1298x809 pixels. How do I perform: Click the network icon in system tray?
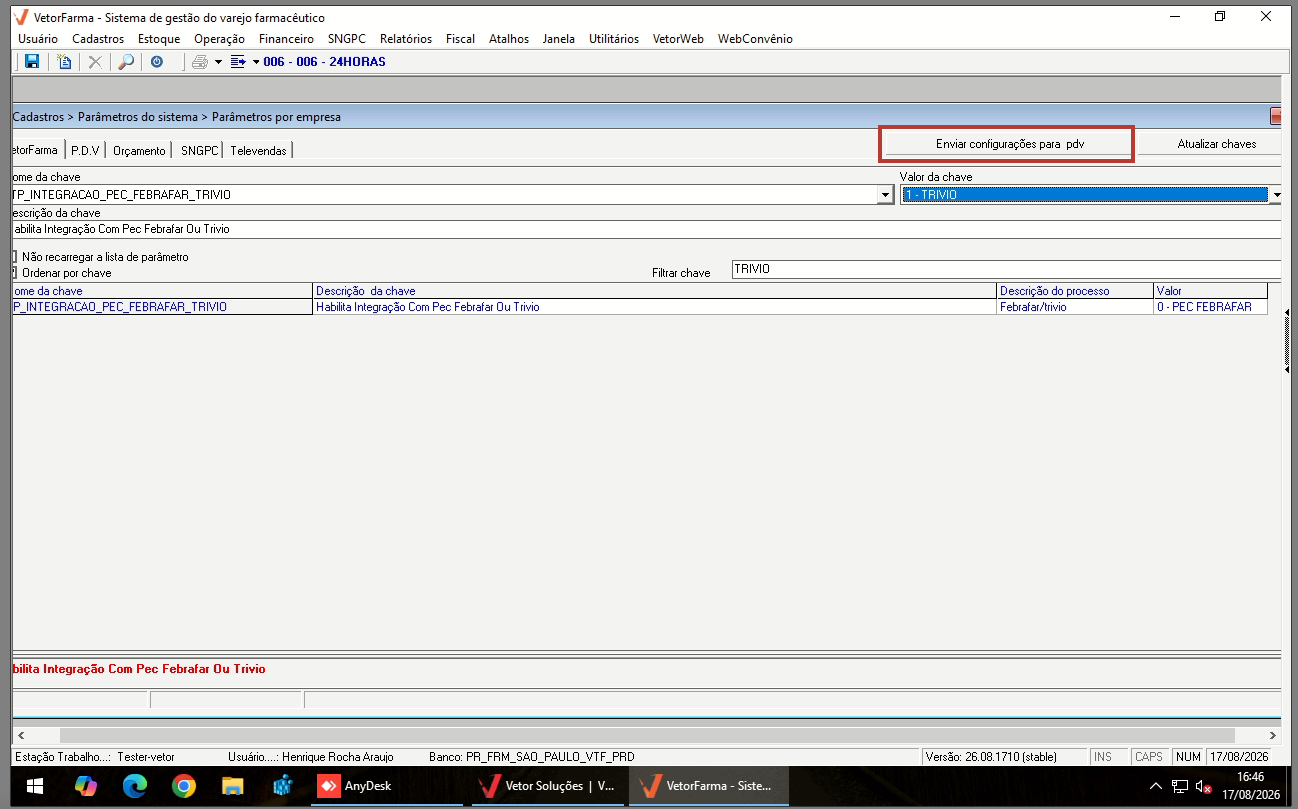[x=1181, y=787]
